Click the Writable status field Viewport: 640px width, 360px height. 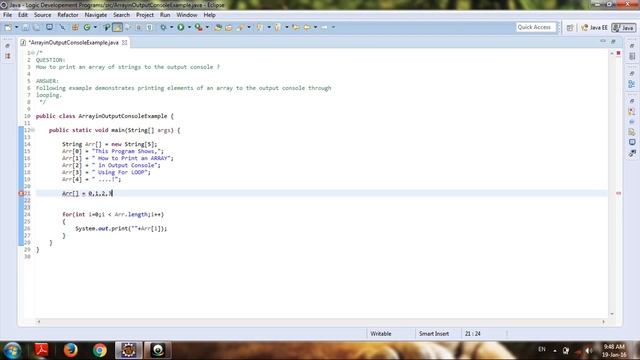coord(381,333)
